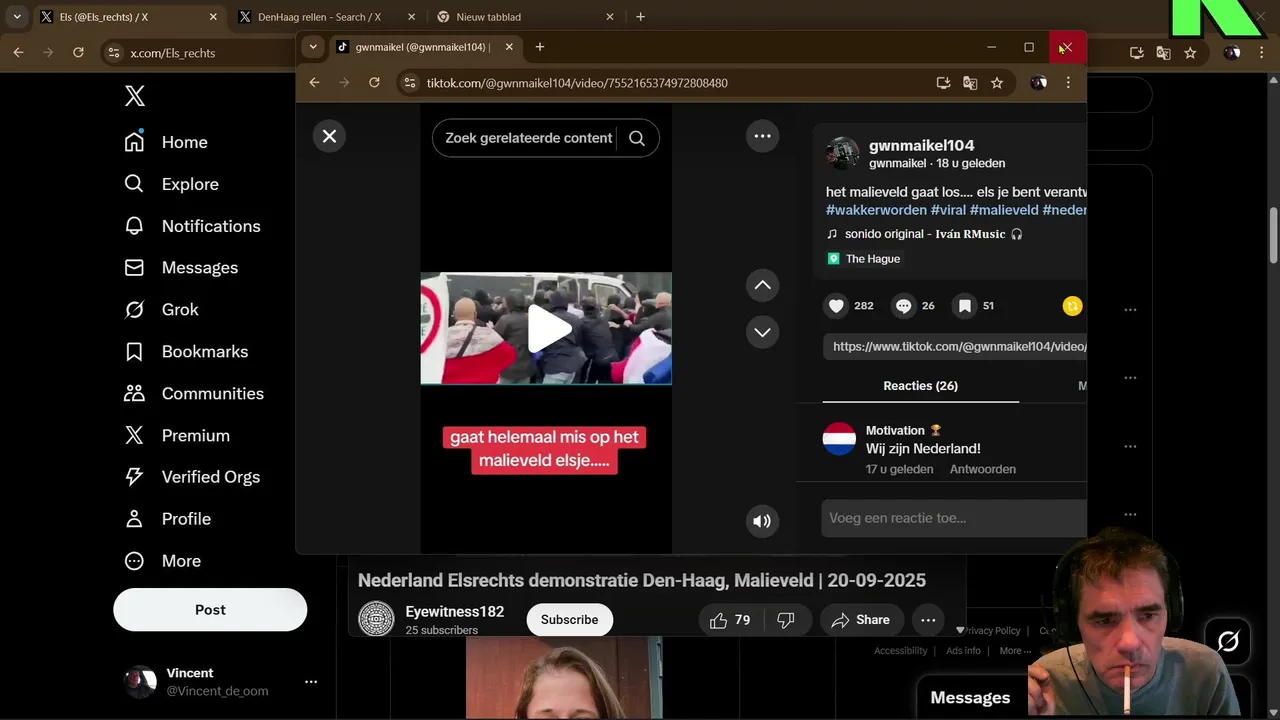Share the YouTube video
This screenshot has height=720, width=1280.
point(860,620)
